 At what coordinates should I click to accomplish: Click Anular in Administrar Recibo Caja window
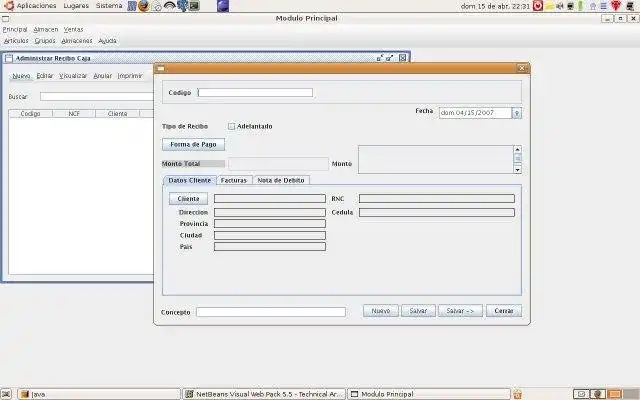[x=102, y=76]
